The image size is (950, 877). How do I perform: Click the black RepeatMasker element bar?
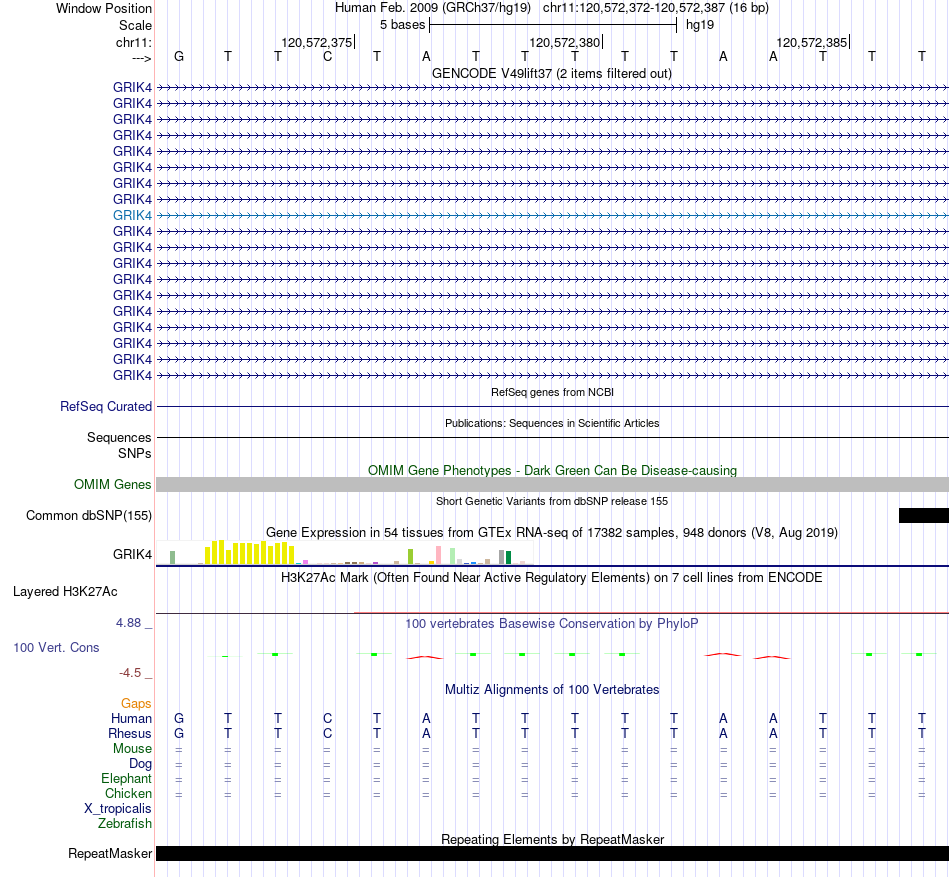pos(552,853)
